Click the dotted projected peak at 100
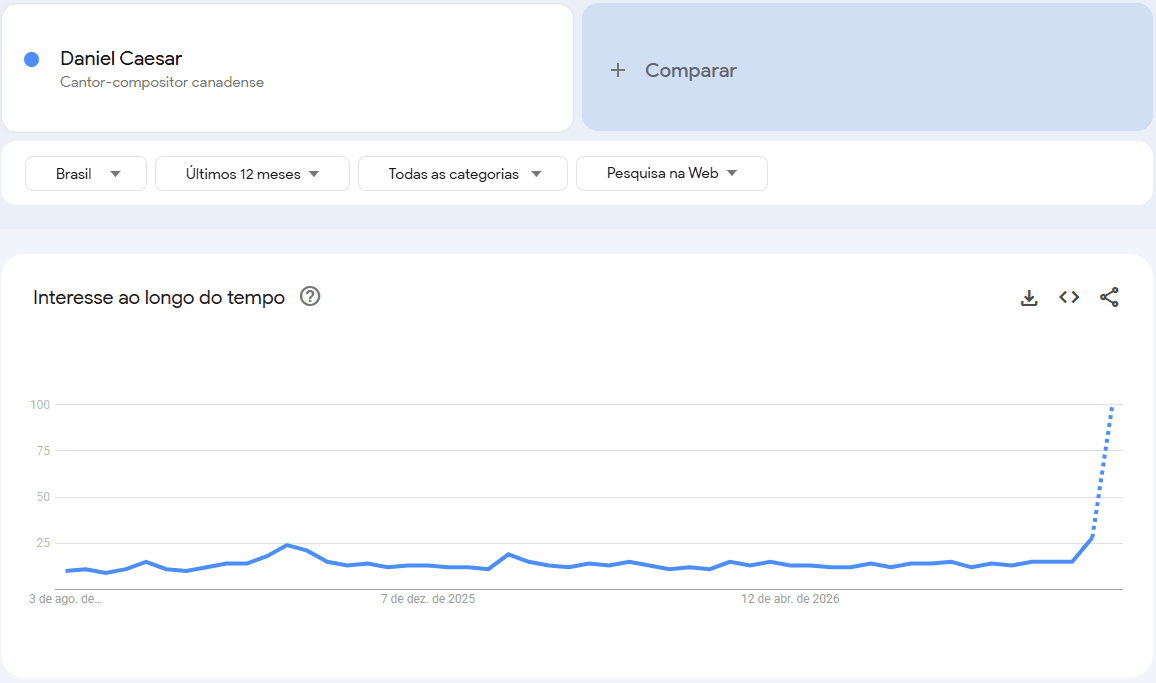This screenshot has height=683, width=1156. pos(1112,408)
